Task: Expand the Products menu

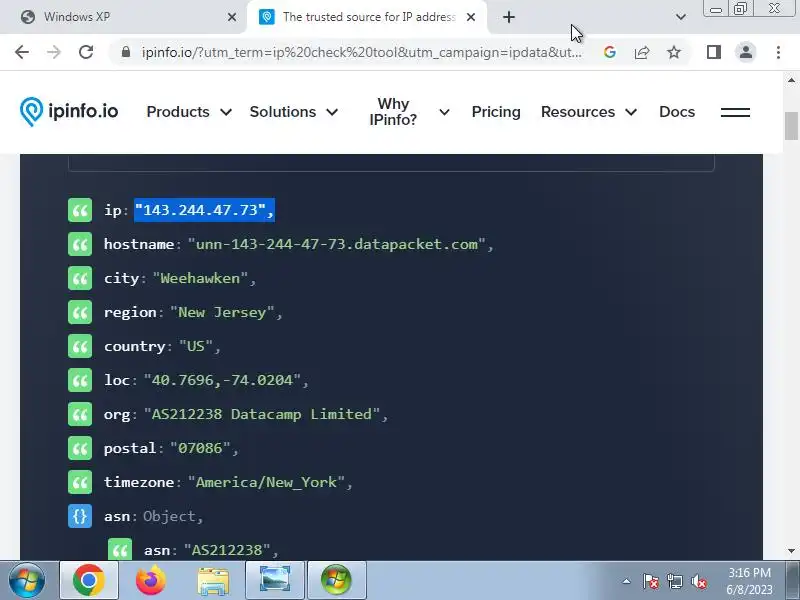Action: tap(189, 112)
